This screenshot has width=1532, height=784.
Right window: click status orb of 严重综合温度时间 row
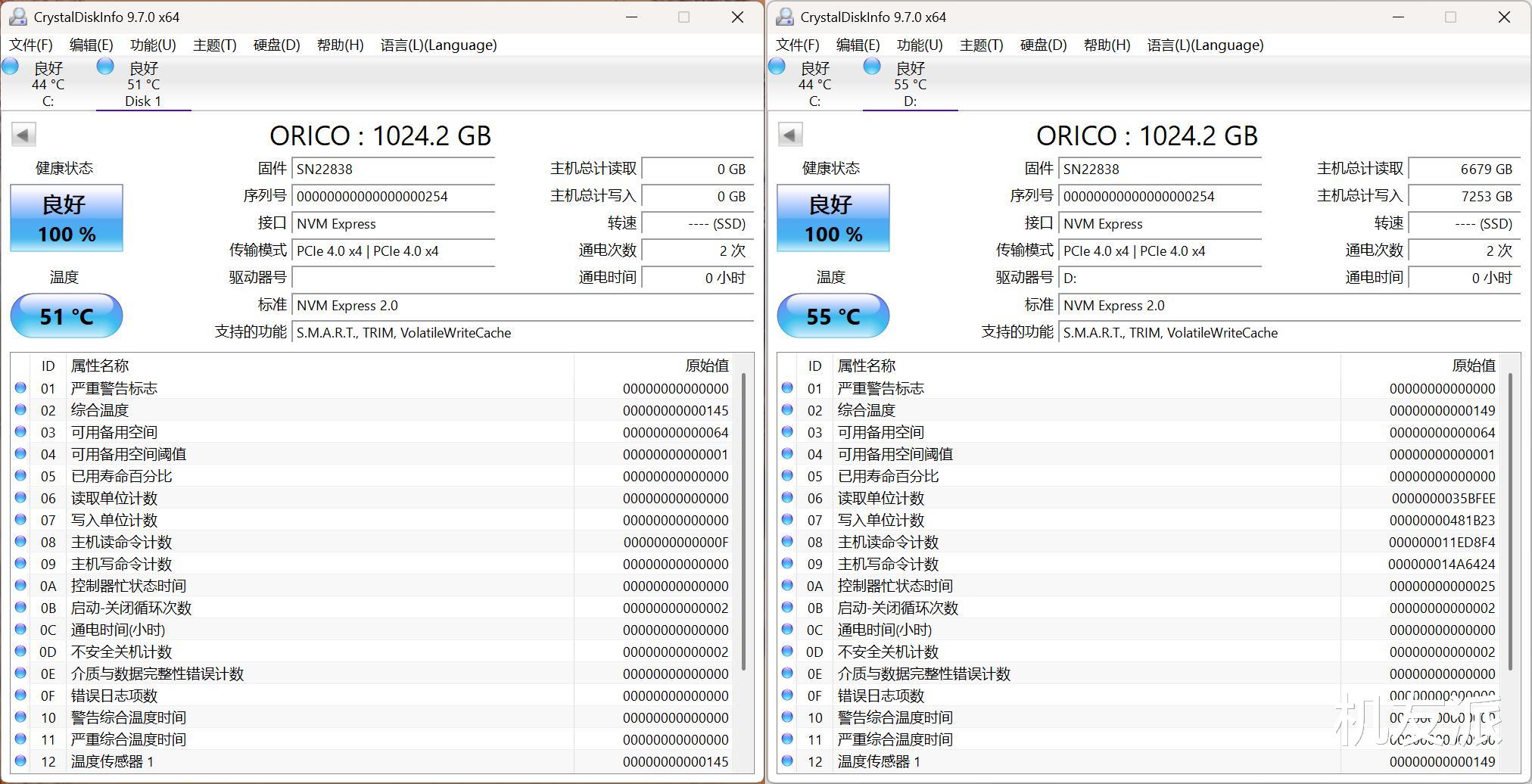pos(787,739)
